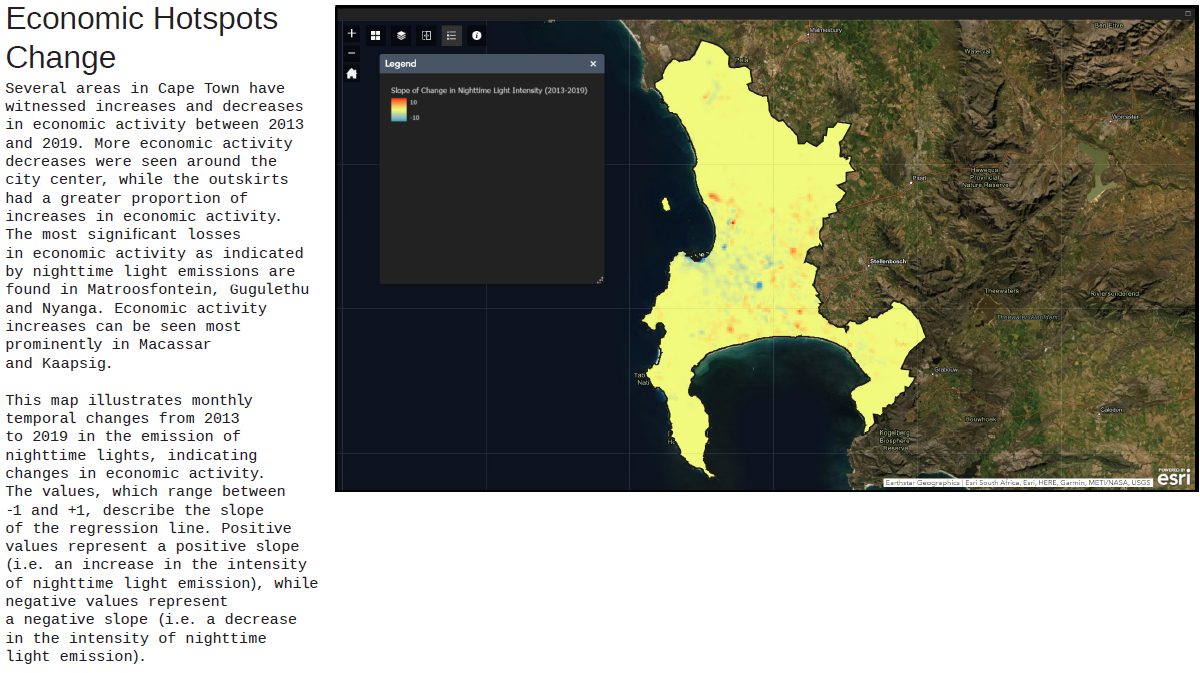Zoom out using the minus button

pos(352,52)
